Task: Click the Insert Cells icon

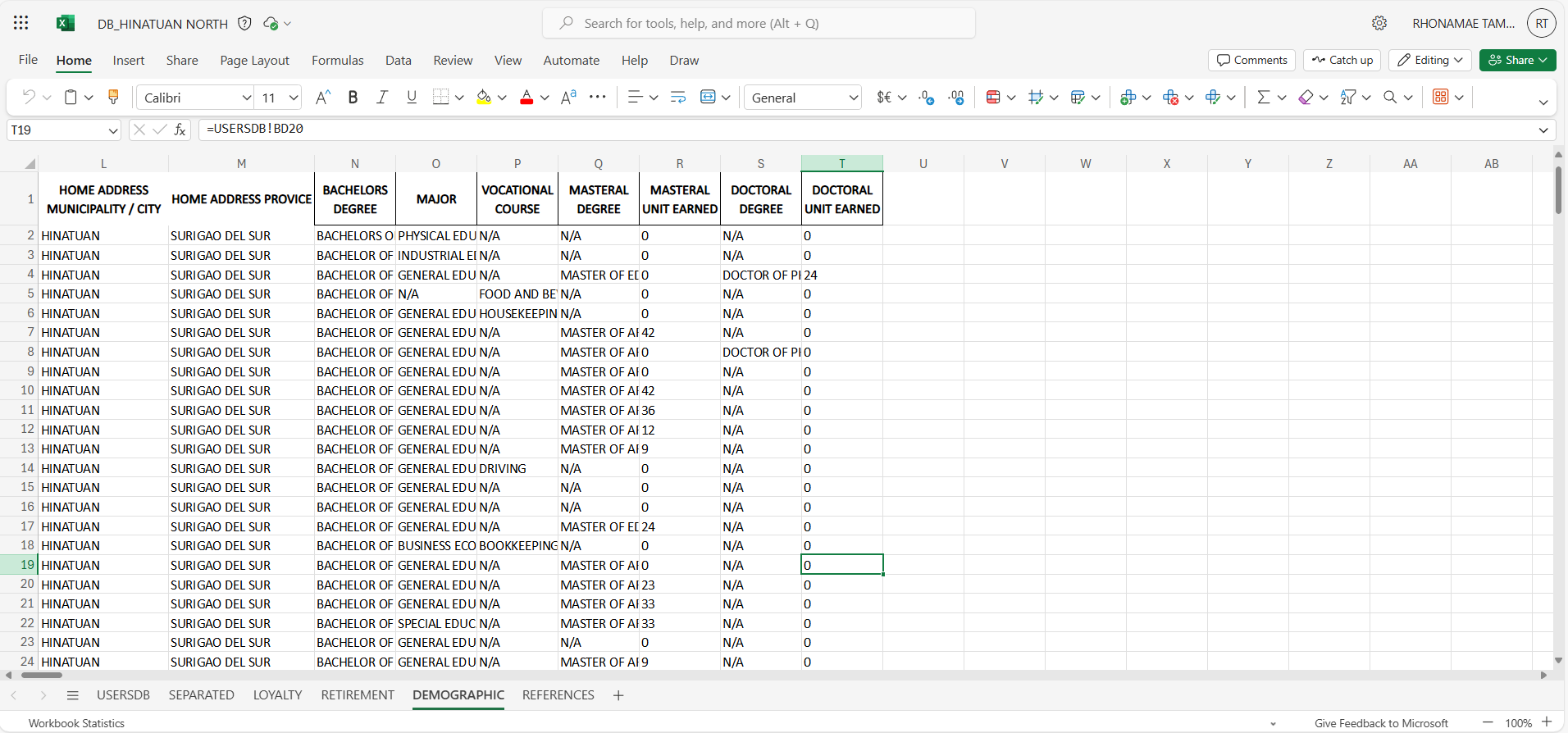Action: (1128, 98)
